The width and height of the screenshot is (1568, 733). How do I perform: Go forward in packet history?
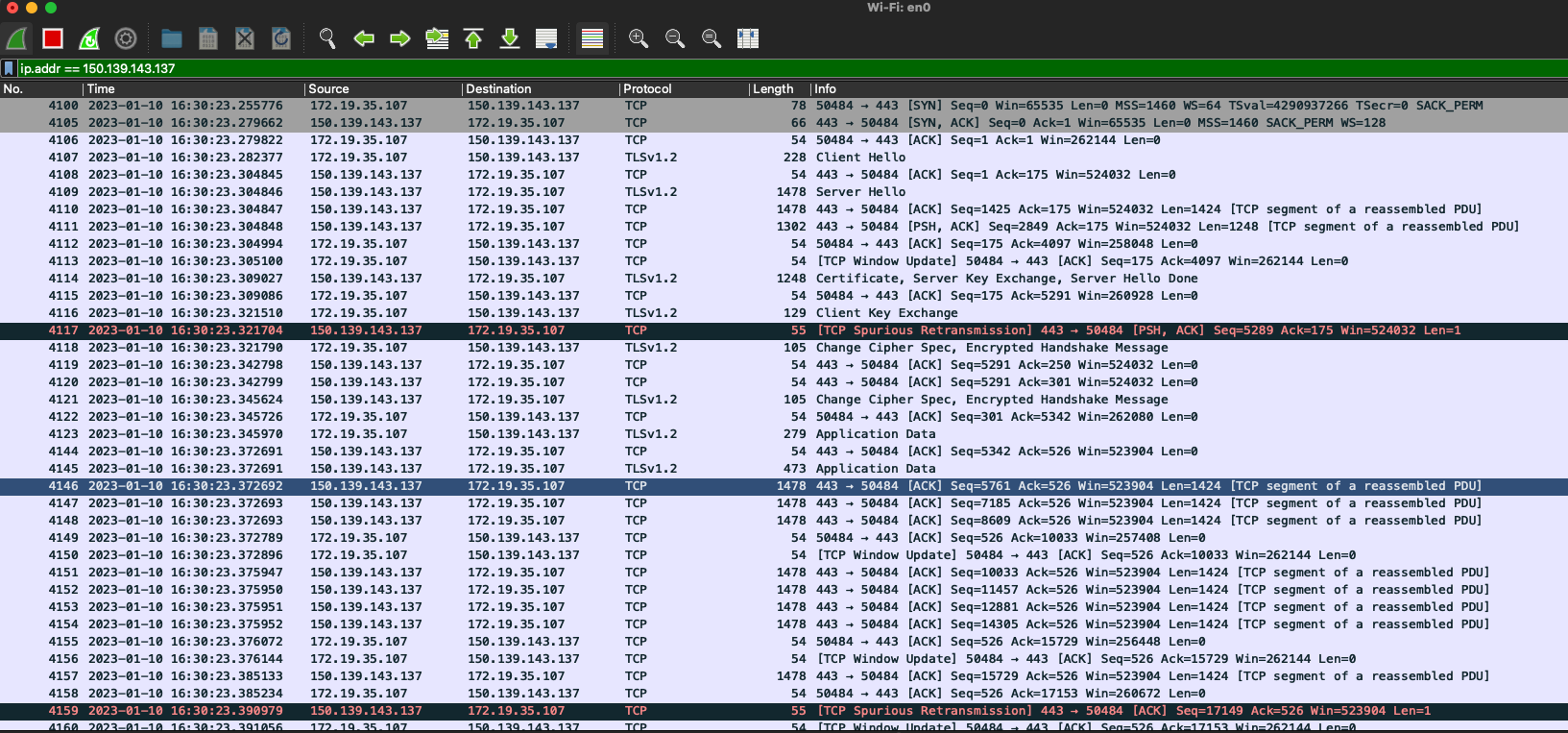pos(400,38)
